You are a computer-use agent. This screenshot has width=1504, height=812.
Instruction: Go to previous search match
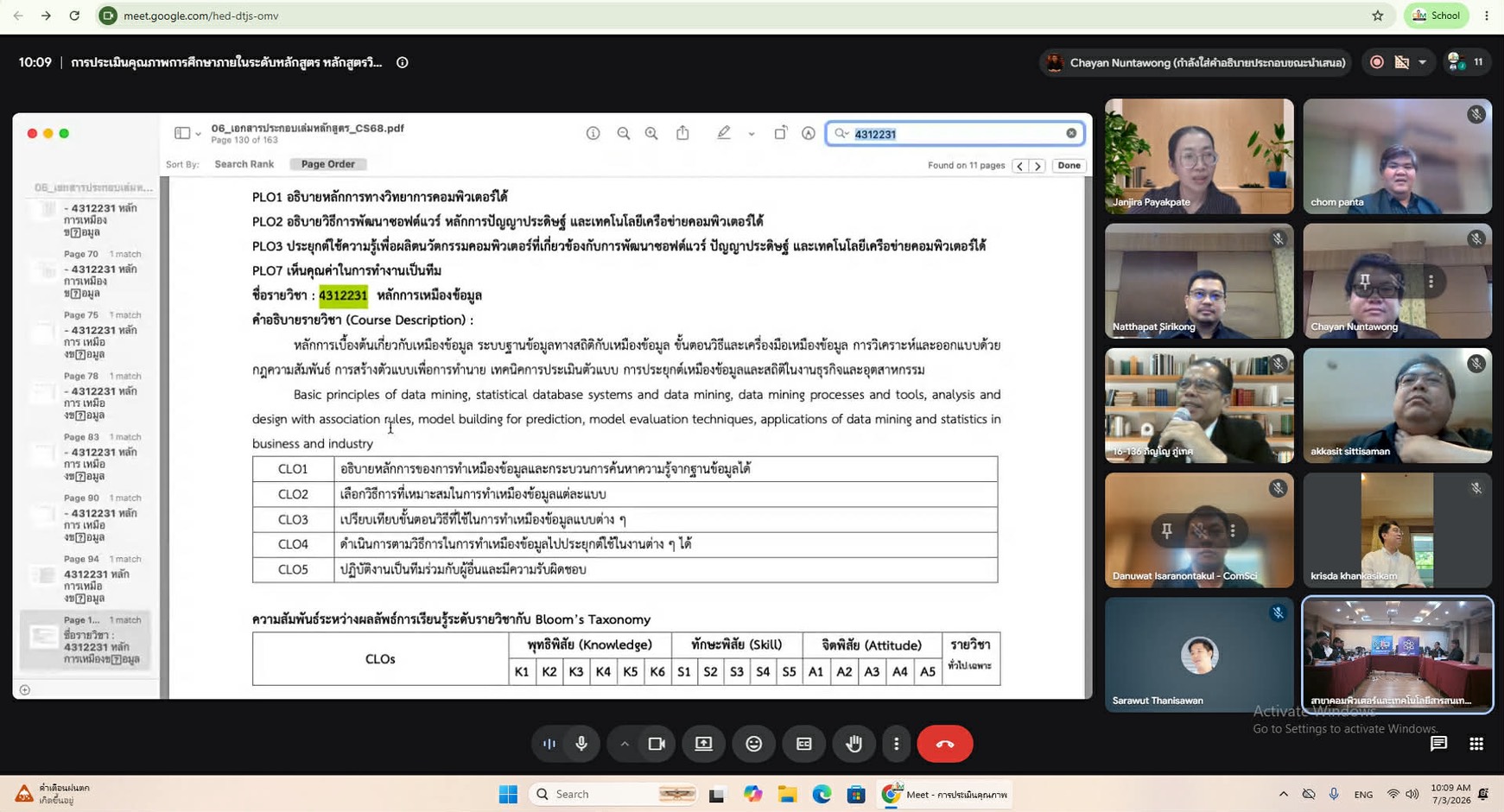click(x=1020, y=166)
